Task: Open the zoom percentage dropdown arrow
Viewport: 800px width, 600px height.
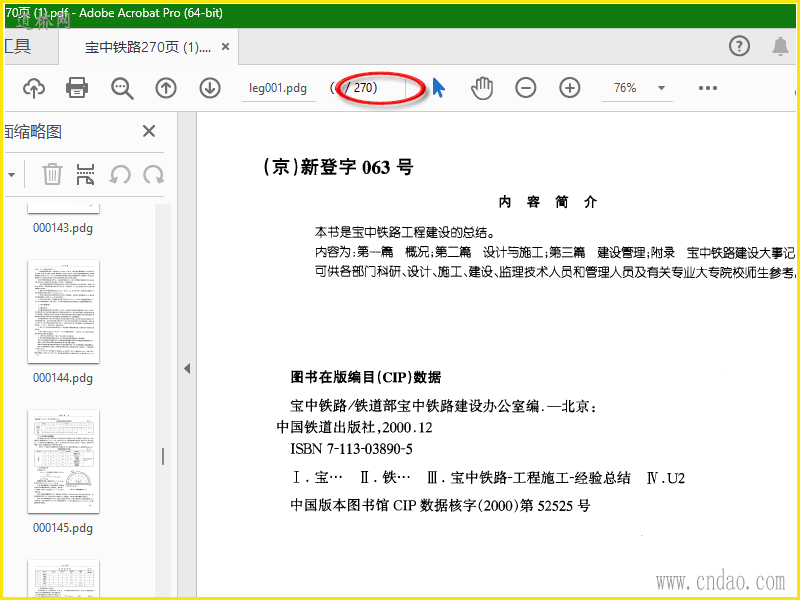Action: coord(661,88)
